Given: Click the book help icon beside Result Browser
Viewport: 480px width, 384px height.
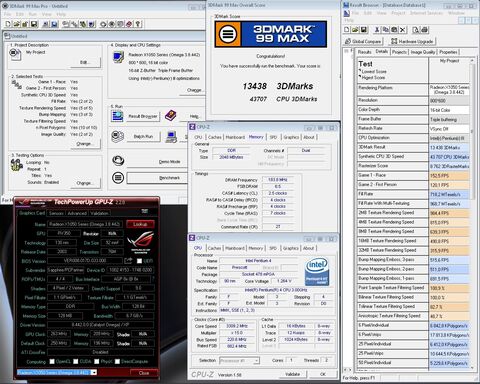Looking at the screenshot, I should tap(171, 116).
